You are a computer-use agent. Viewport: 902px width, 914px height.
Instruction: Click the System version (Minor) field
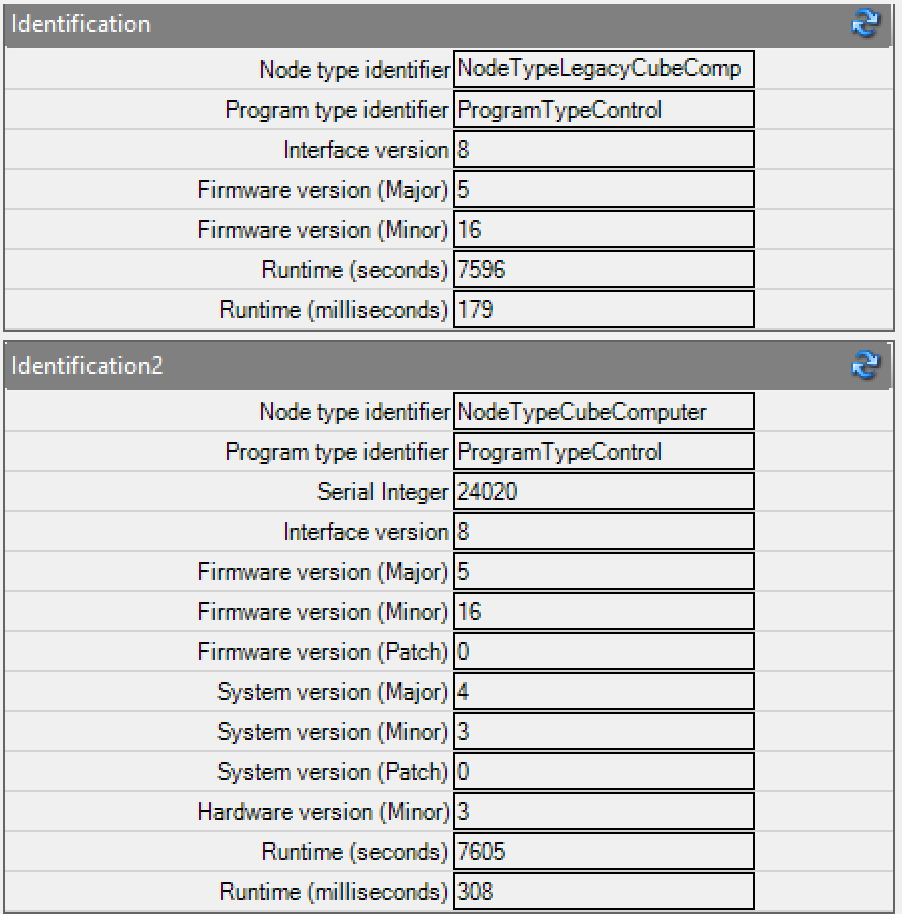point(603,732)
